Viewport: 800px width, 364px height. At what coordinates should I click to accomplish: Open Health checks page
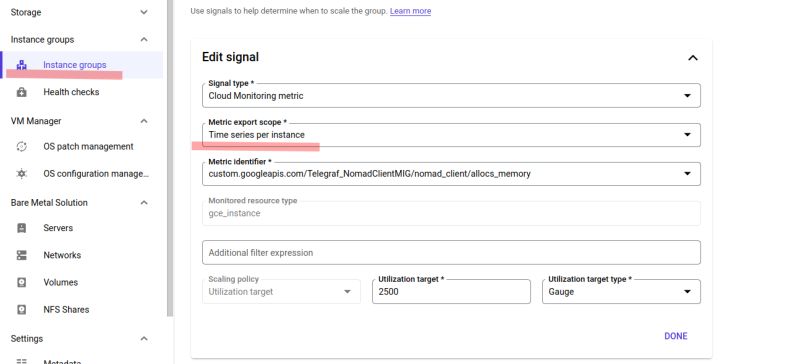click(x=71, y=92)
